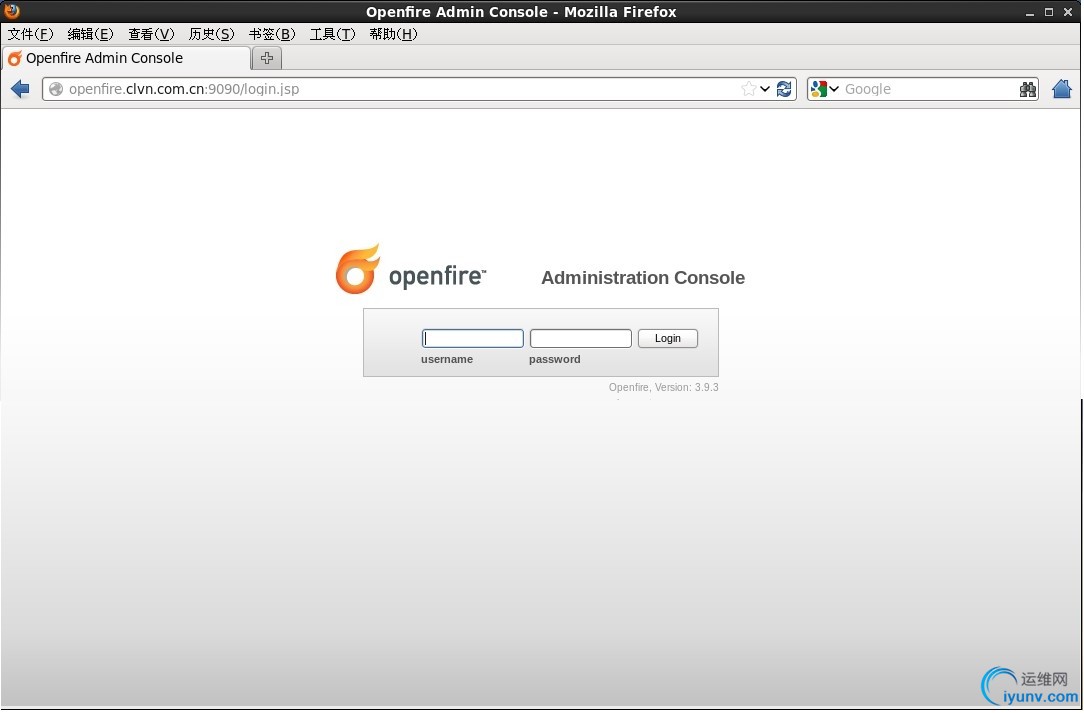Click the Openfire flame logo
Screen dimensions: 1084x713
click(357, 269)
